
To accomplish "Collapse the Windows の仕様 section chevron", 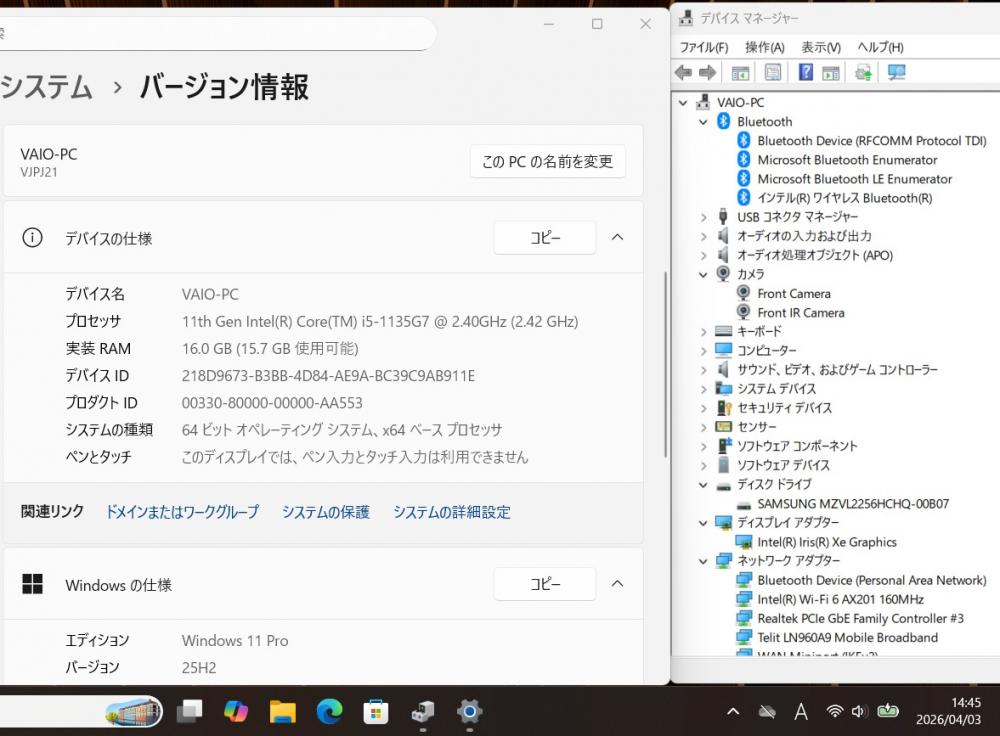I will (617, 584).
